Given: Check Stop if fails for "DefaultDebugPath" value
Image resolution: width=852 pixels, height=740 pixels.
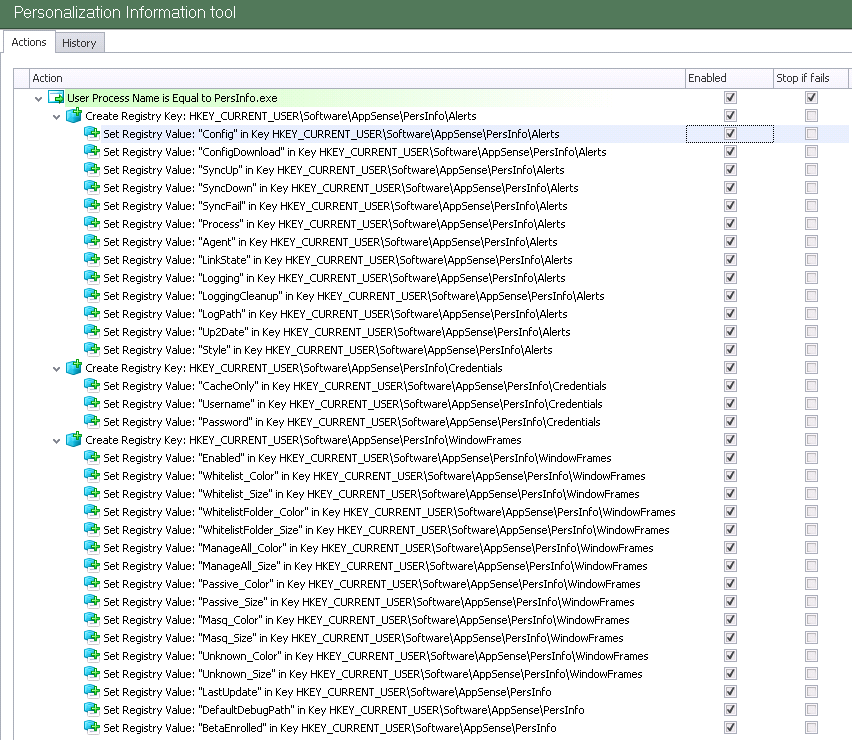Looking at the screenshot, I should click(x=811, y=710).
